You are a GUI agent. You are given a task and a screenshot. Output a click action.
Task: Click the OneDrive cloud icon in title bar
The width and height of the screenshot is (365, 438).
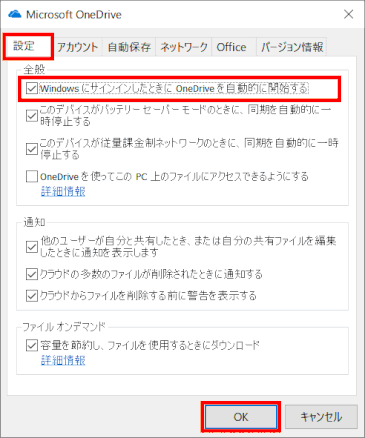(x=15, y=15)
